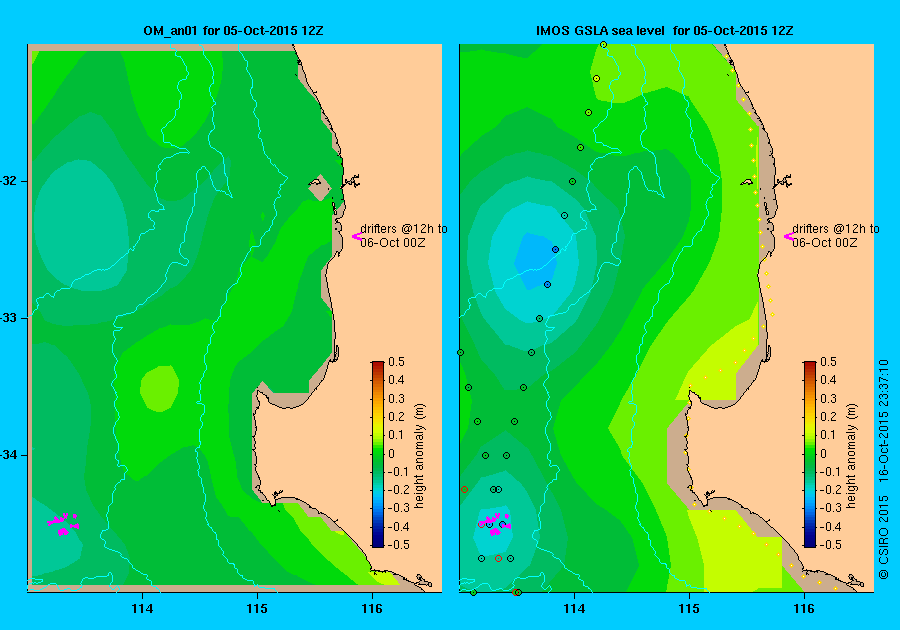
Task: Click the OM_an01 panel's height anomaly colorbar
Action: [378, 454]
